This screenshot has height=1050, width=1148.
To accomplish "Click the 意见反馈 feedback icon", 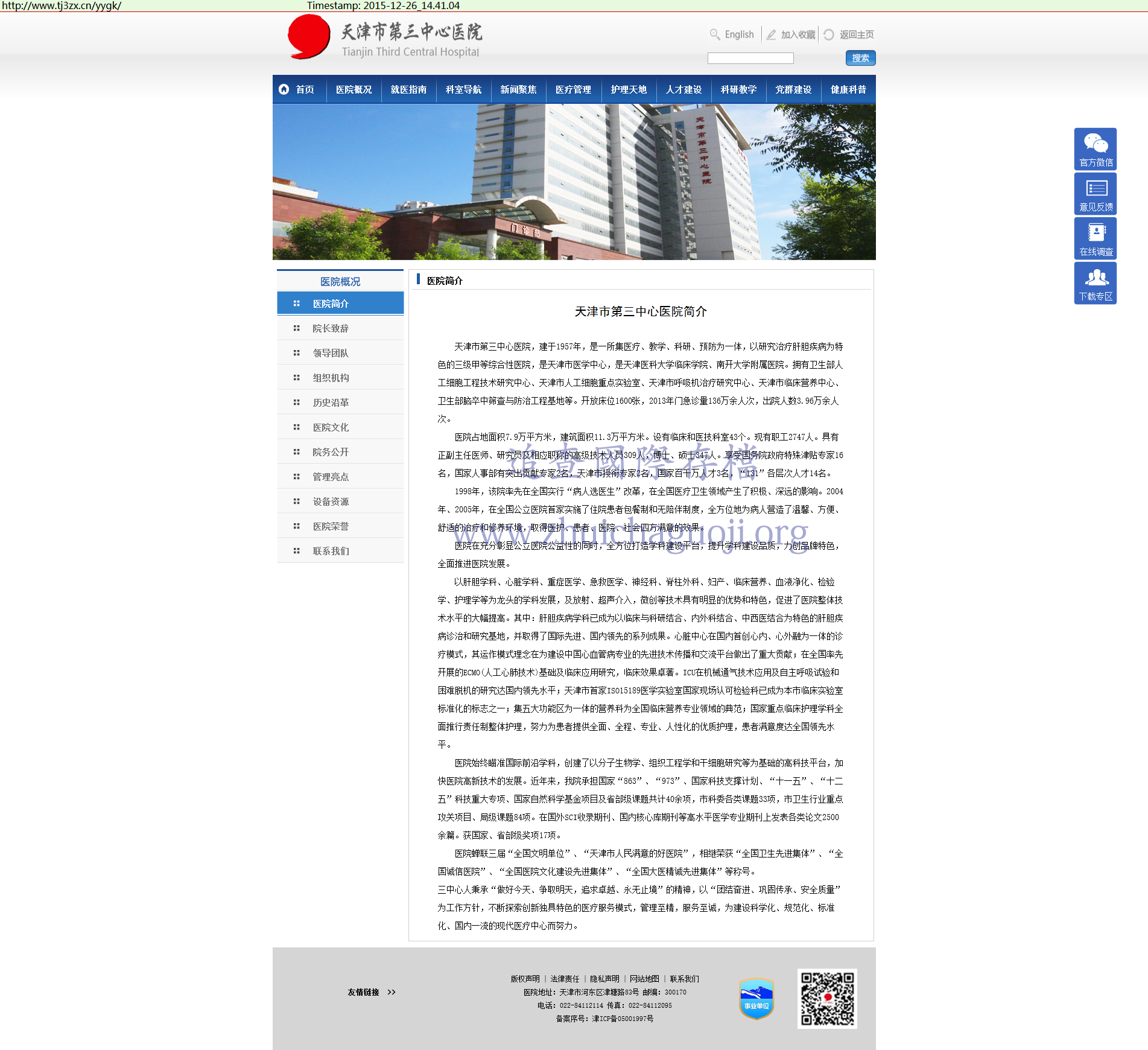I will pyautogui.click(x=1095, y=193).
